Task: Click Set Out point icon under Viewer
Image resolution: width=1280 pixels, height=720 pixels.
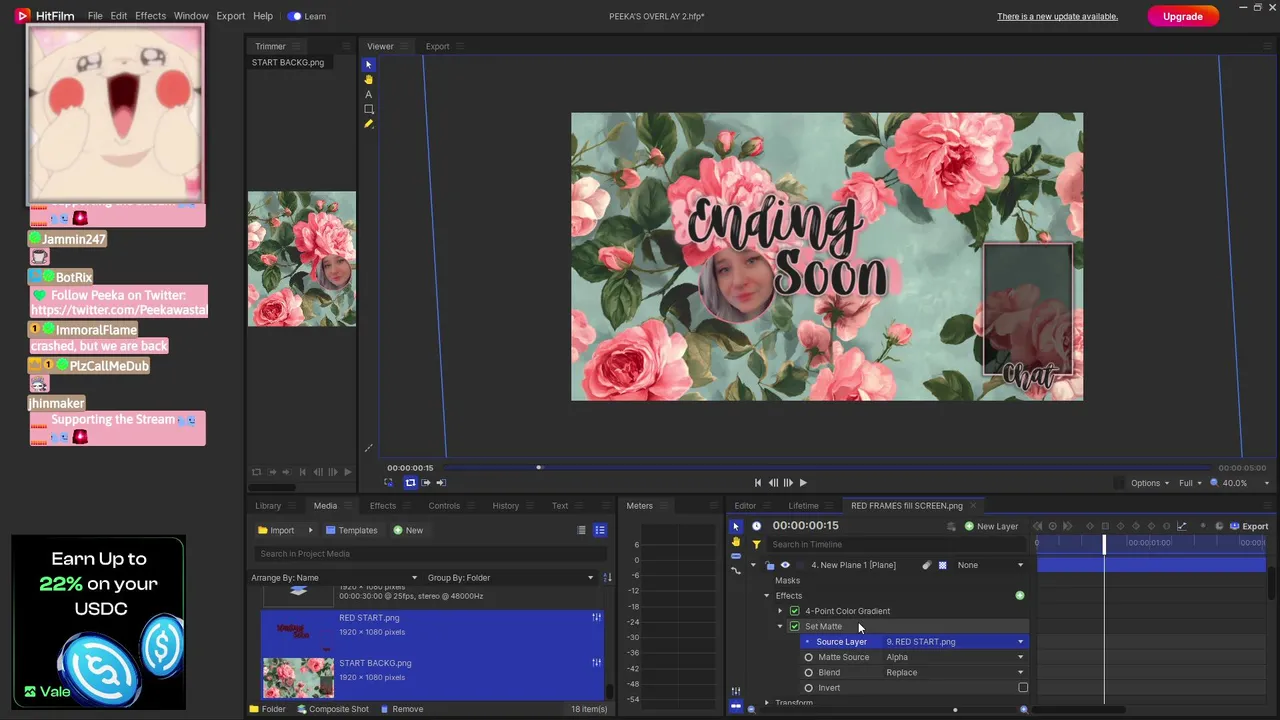Action: point(440,483)
